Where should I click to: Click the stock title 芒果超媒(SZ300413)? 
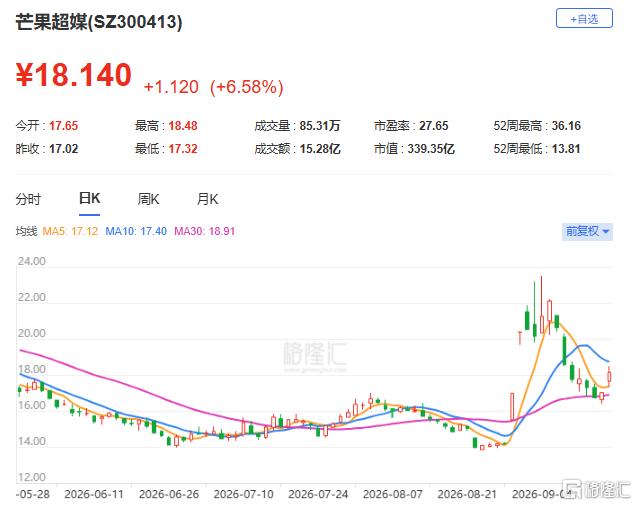pyautogui.click(x=99, y=22)
